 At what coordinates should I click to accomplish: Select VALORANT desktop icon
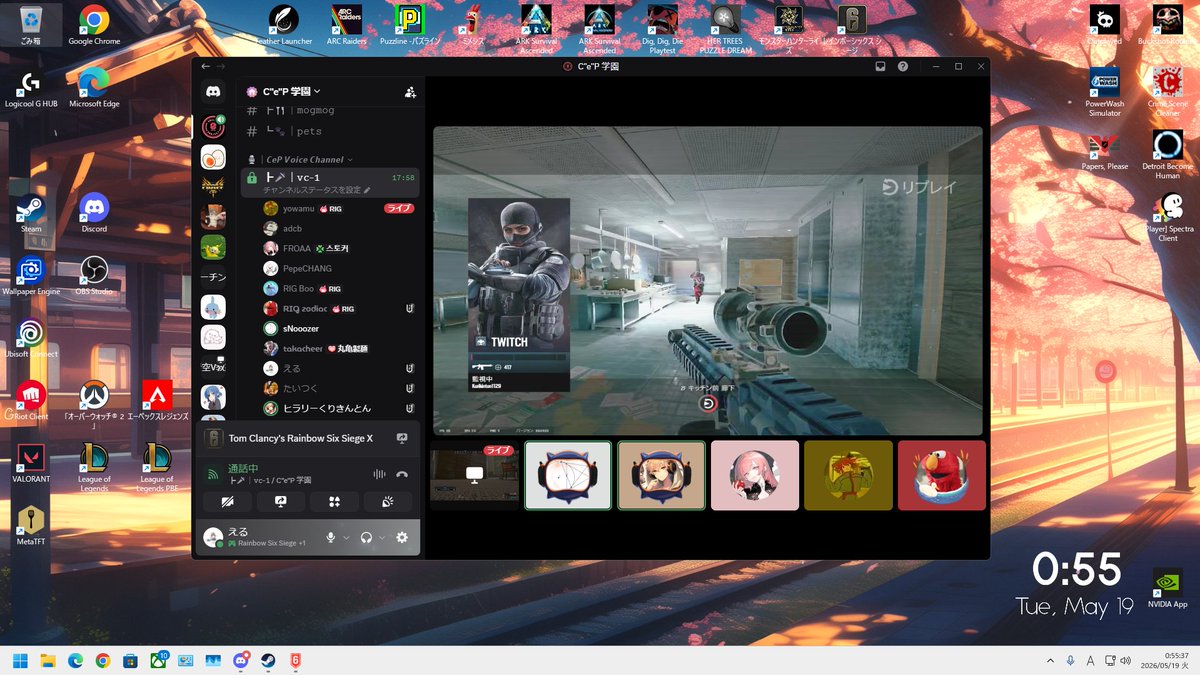(31, 463)
